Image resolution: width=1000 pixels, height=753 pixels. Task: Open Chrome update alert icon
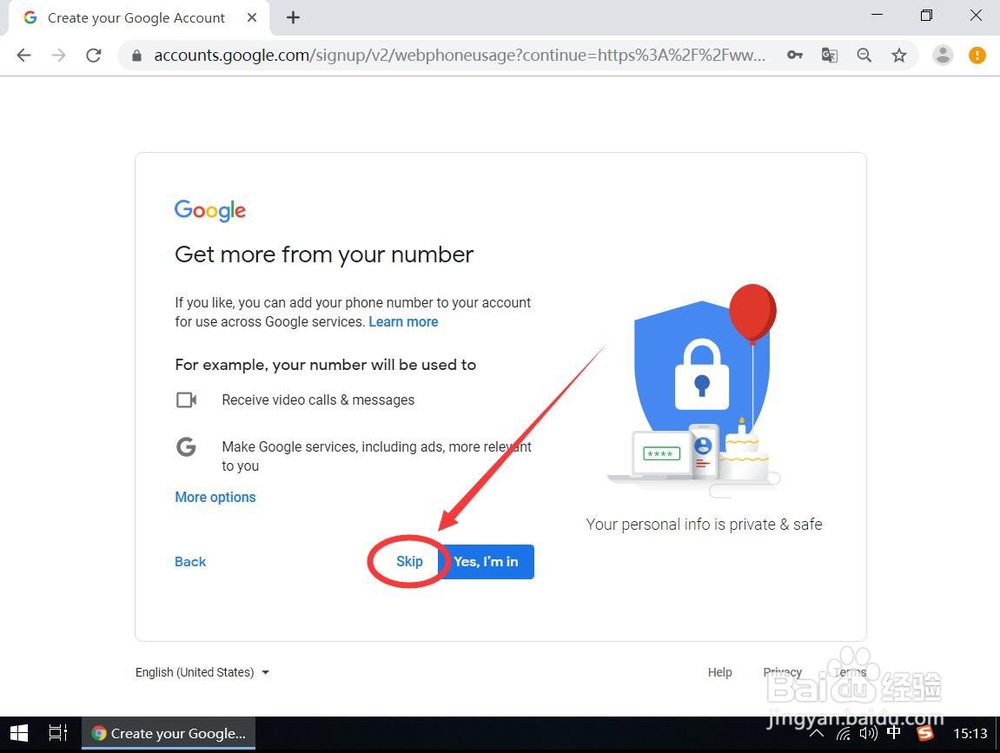[x=977, y=55]
